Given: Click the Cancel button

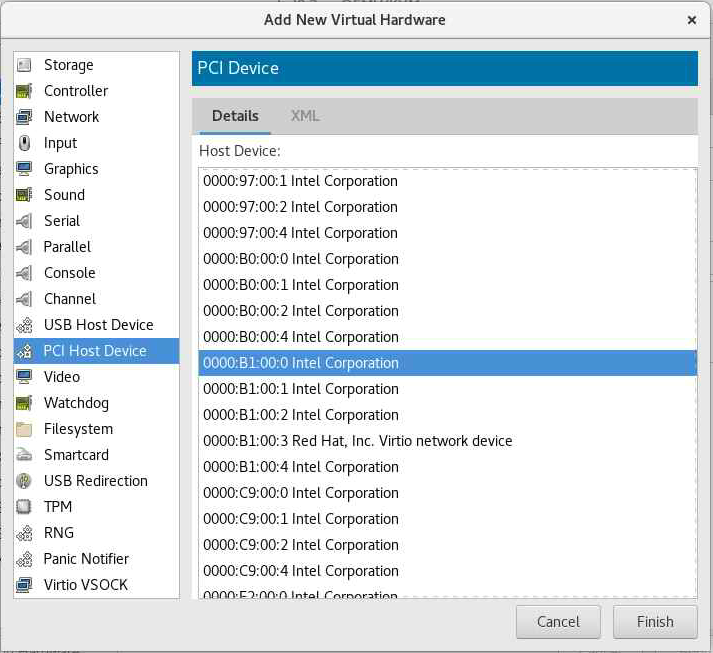Looking at the screenshot, I should tap(558, 621).
